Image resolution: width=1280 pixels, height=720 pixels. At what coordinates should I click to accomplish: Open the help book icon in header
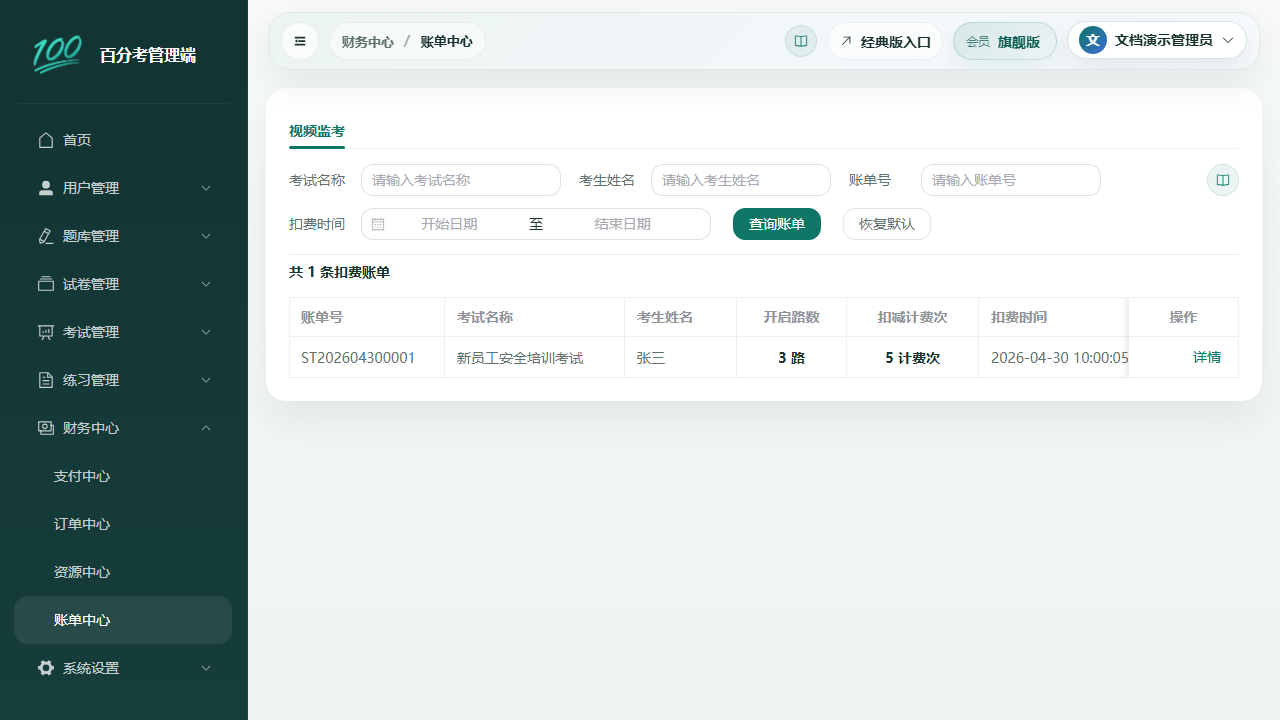click(x=801, y=41)
